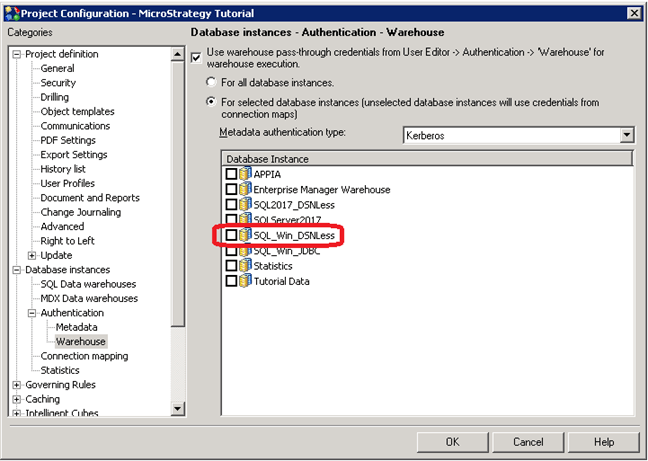Select Advanced under Project definition
Screen dimensions: 648x461
[62, 227]
